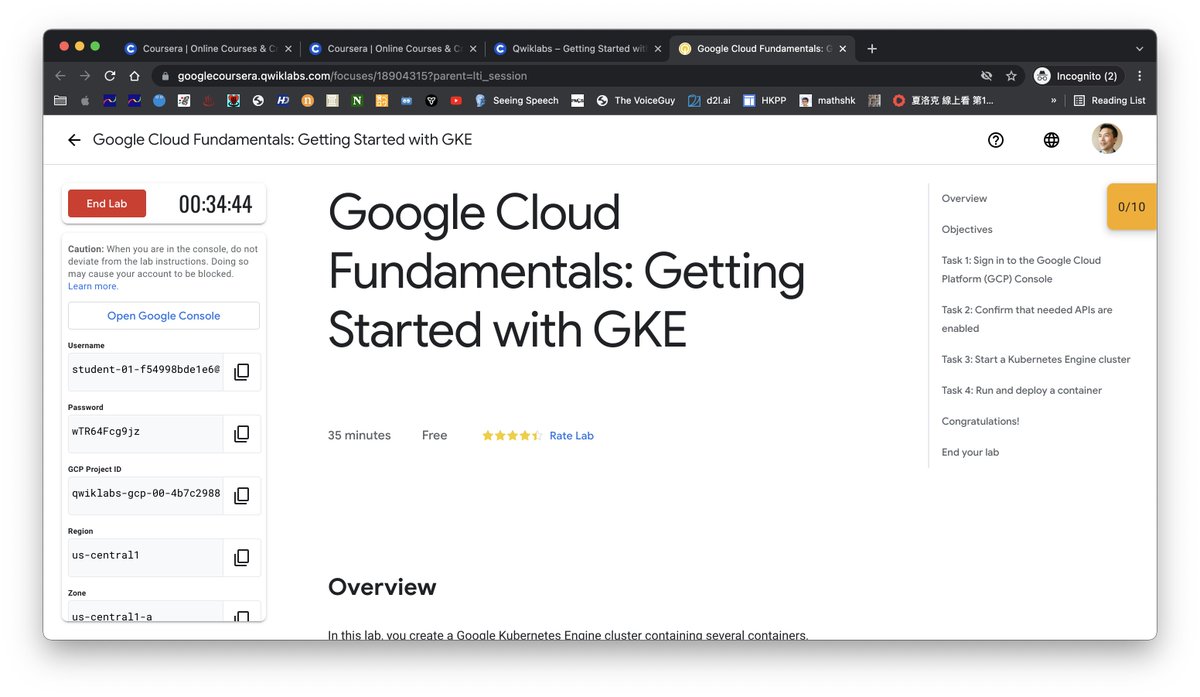Click the back arrow beside lab title
This screenshot has width=1200, height=697.
tap(74, 140)
